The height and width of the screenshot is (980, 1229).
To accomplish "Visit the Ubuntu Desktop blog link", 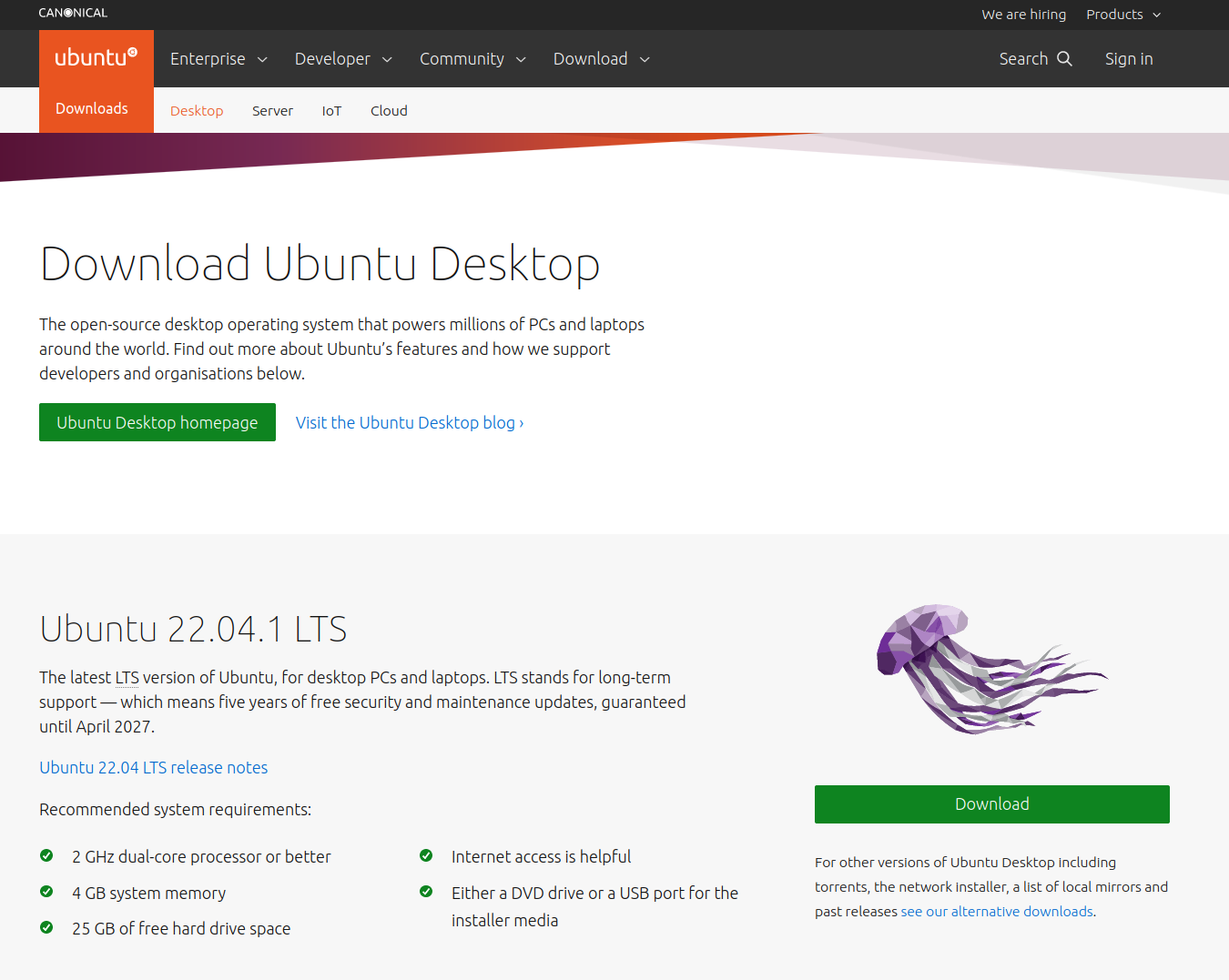I will pos(410,423).
